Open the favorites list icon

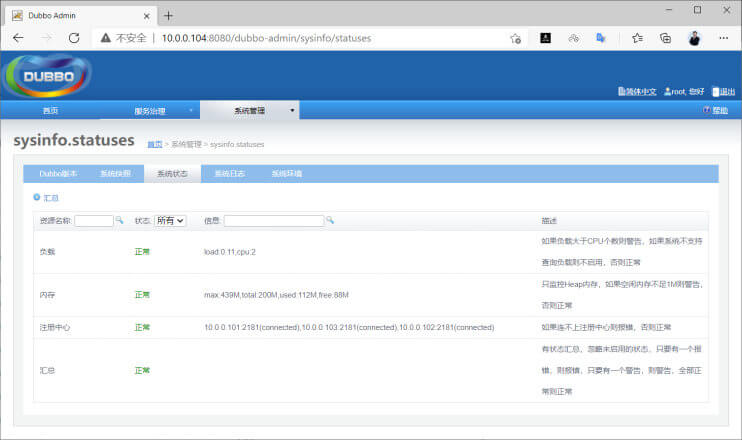coord(637,38)
